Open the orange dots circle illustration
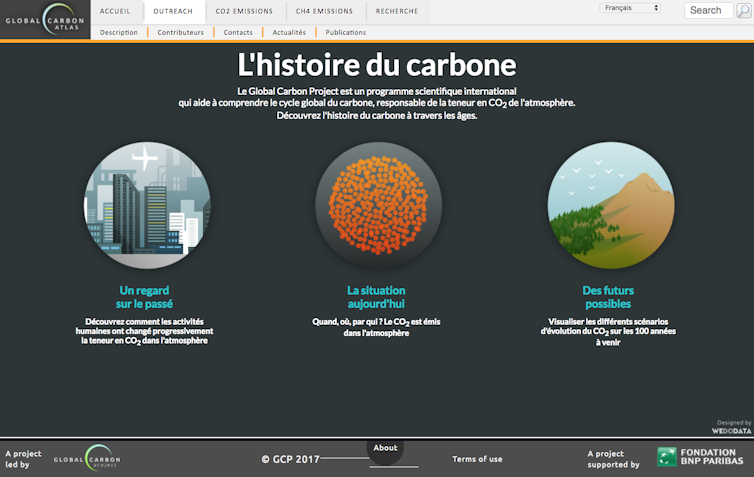Image resolution: width=754 pixels, height=477 pixels. (x=378, y=205)
